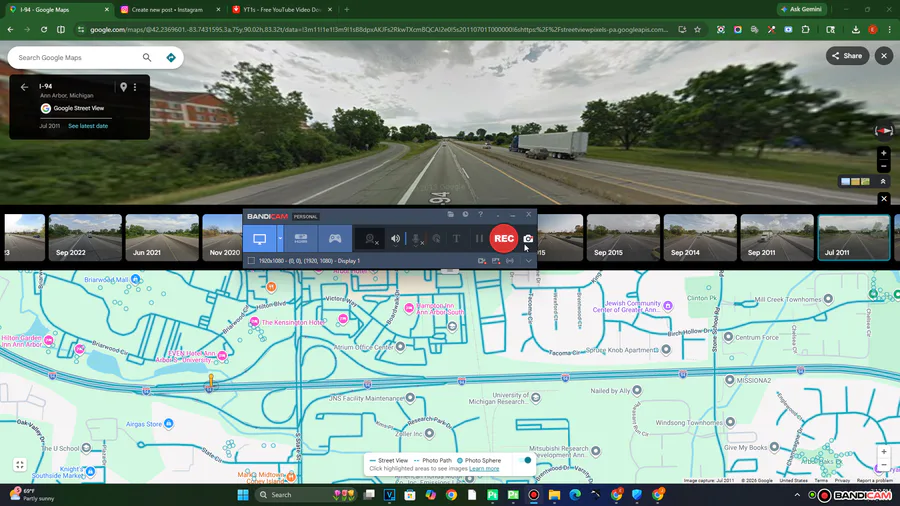Zoom in Street View with plus button
This screenshot has width=900, height=506.
pos(884,153)
